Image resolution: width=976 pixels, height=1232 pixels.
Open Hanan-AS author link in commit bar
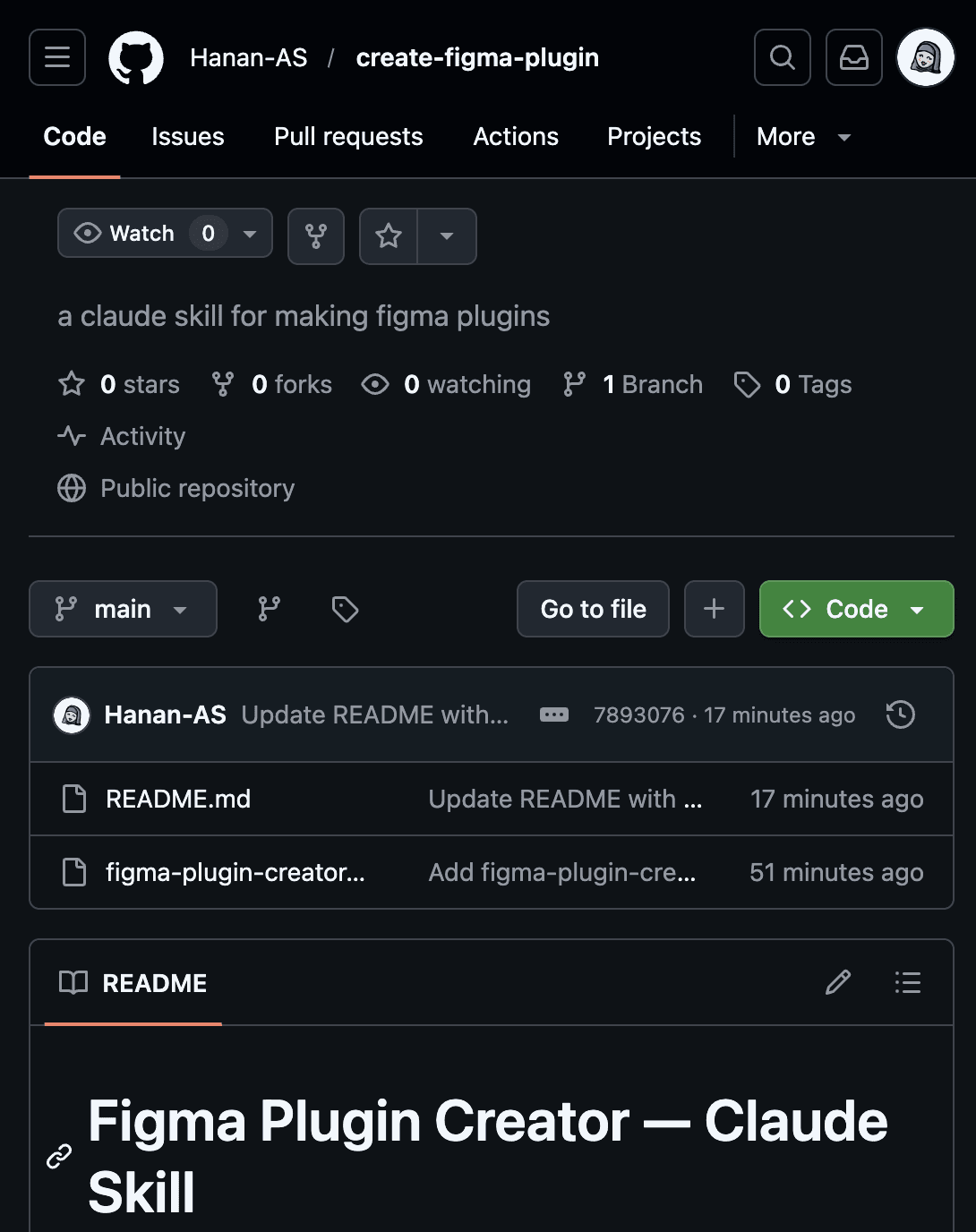[166, 715]
